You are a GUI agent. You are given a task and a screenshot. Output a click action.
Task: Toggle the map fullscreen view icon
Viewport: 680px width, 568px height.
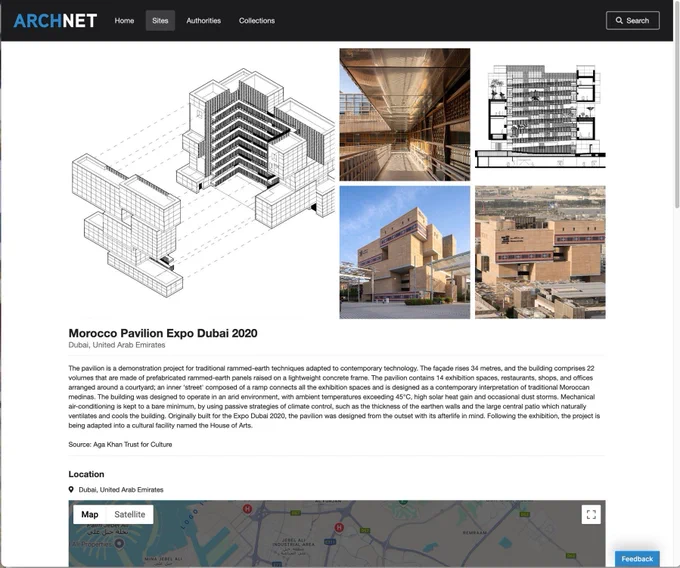(x=591, y=515)
